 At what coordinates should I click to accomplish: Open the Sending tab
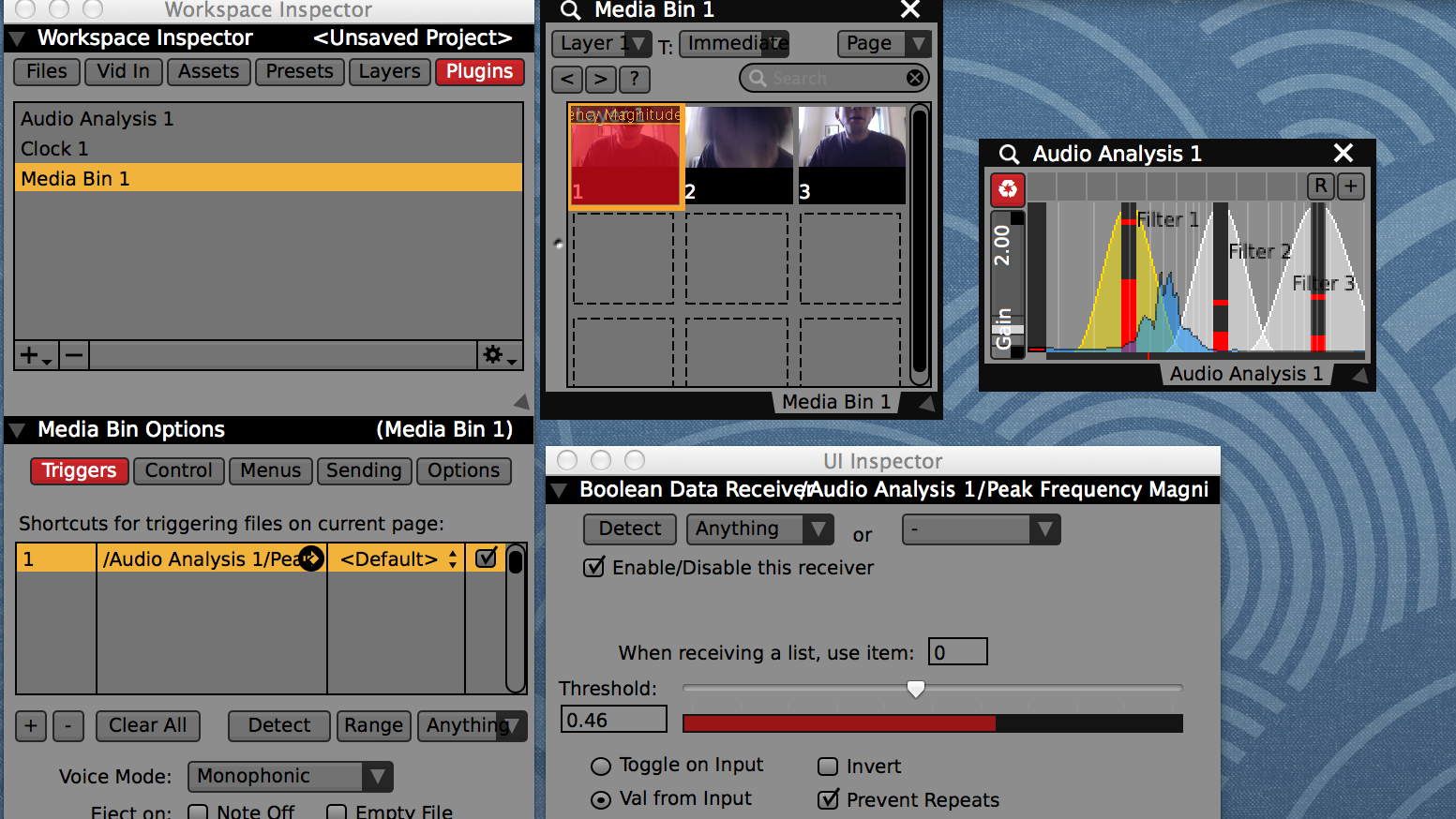(365, 470)
